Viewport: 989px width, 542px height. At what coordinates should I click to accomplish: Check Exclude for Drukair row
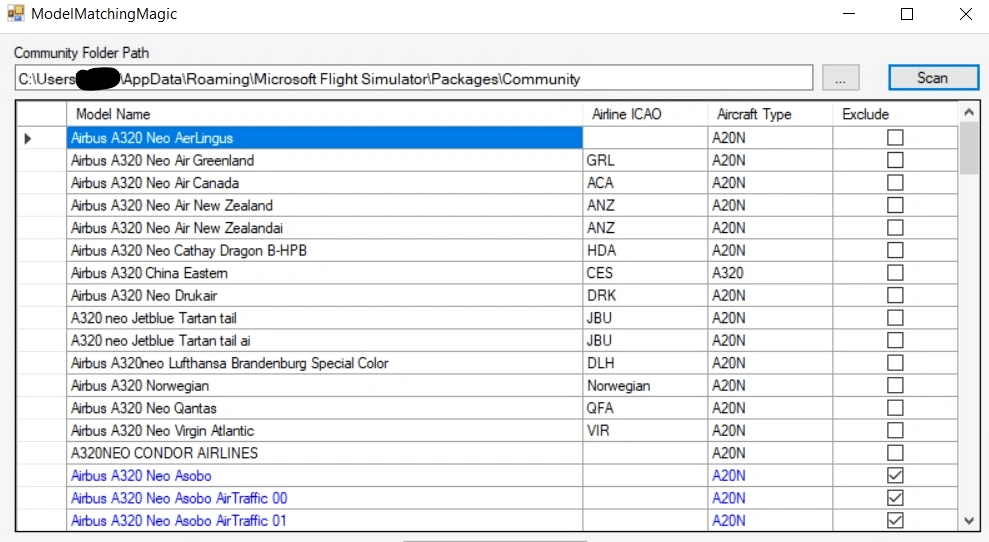click(895, 295)
